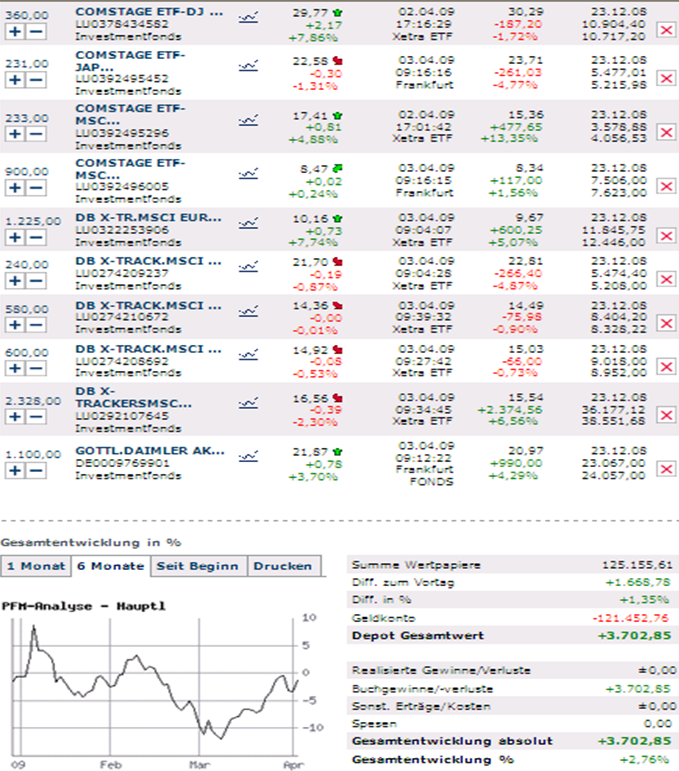
Task: Click minus button for 233,00 position
Action: tap(36, 134)
